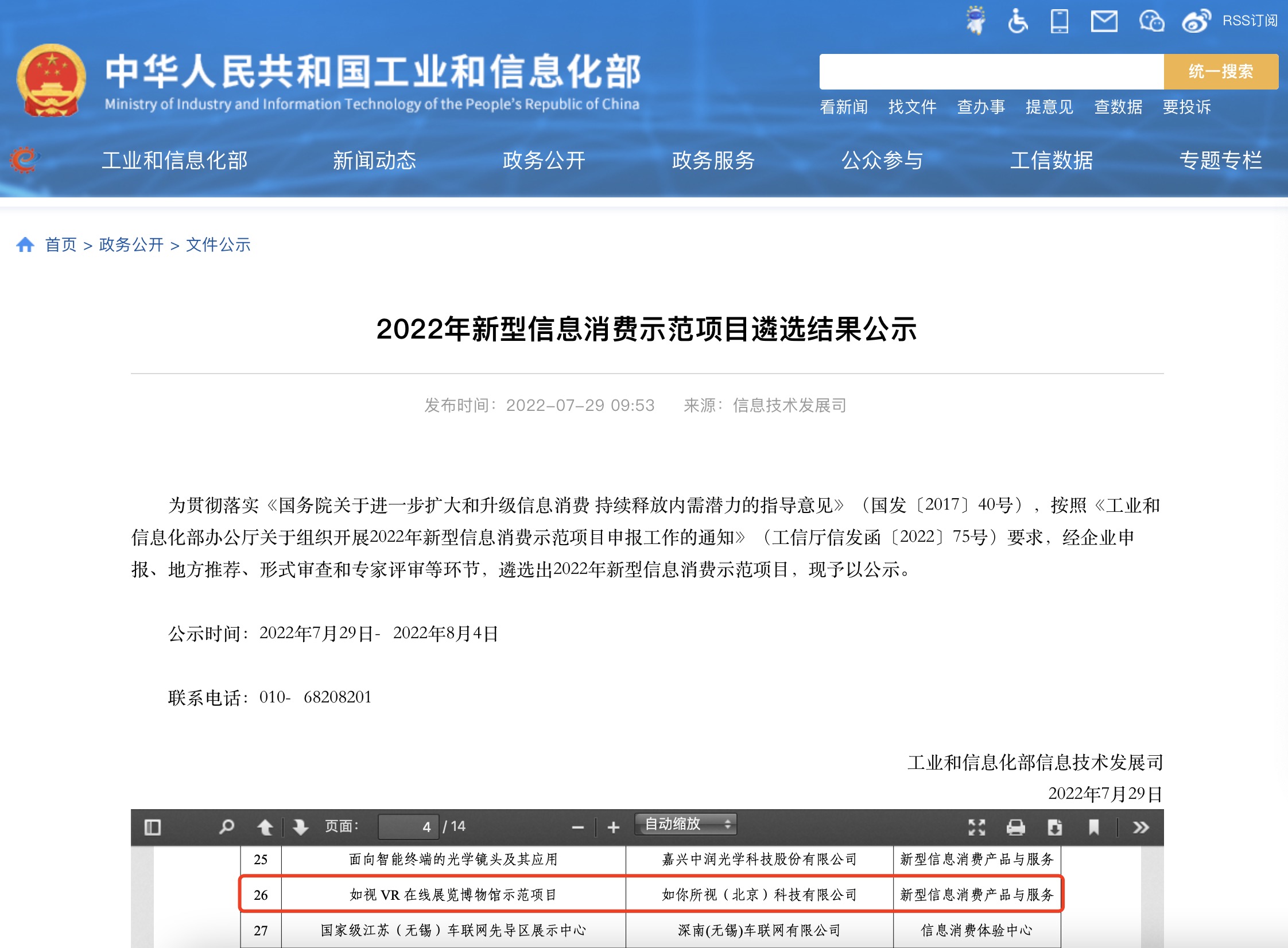Click the Weibo icon in header
The width and height of the screenshot is (1288, 948).
tap(1196, 21)
